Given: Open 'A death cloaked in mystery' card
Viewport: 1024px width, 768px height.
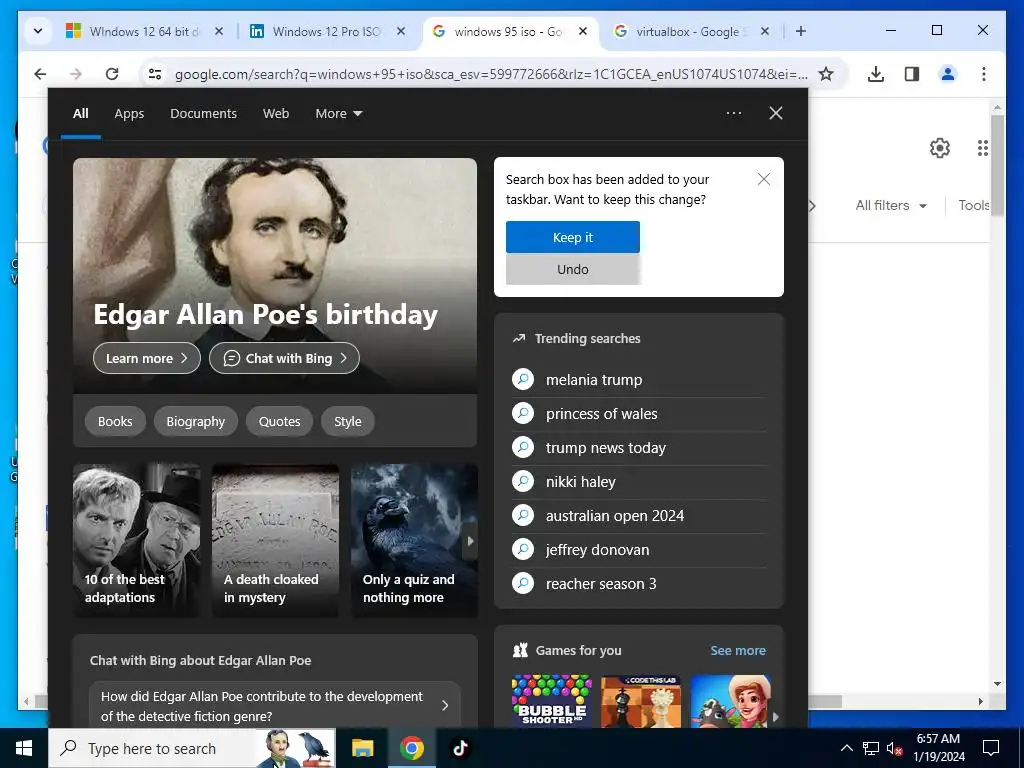Looking at the screenshot, I should pos(276,540).
